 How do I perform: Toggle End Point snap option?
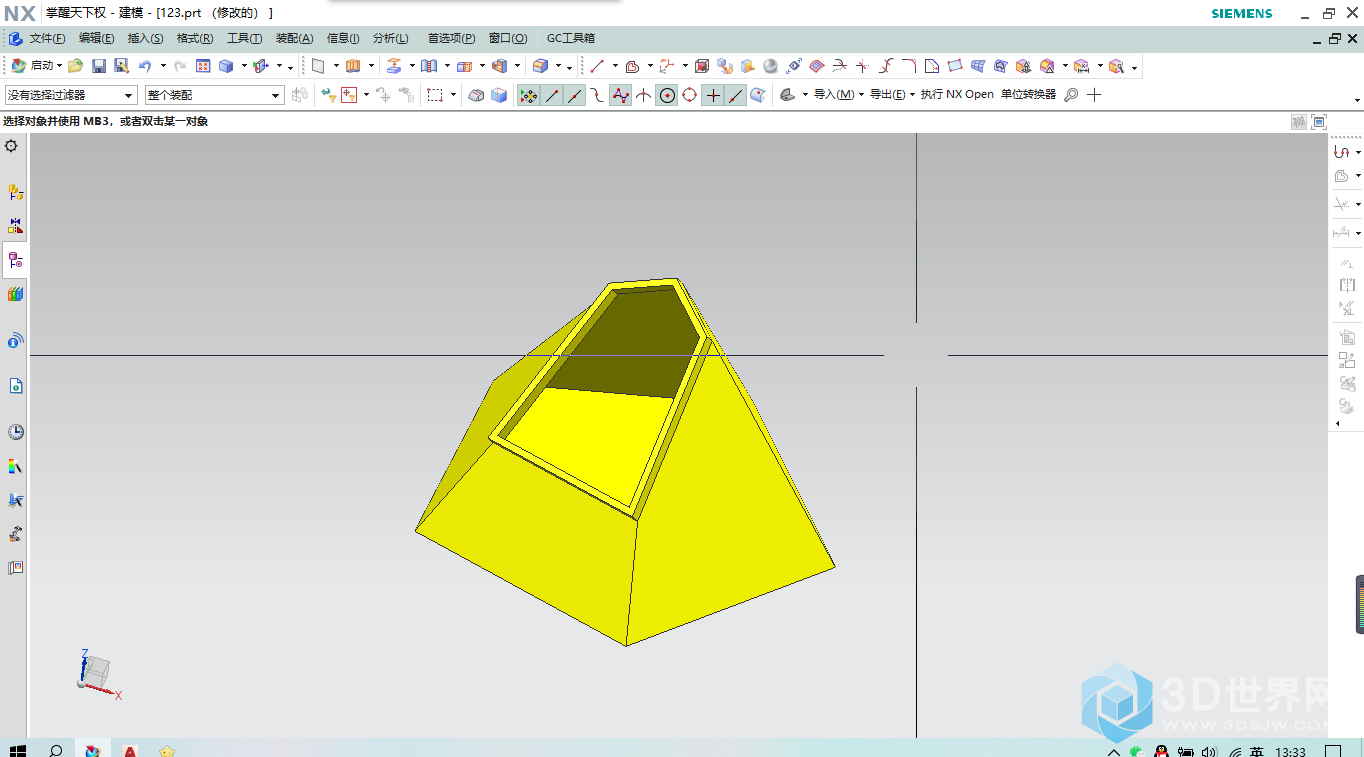(551, 95)
